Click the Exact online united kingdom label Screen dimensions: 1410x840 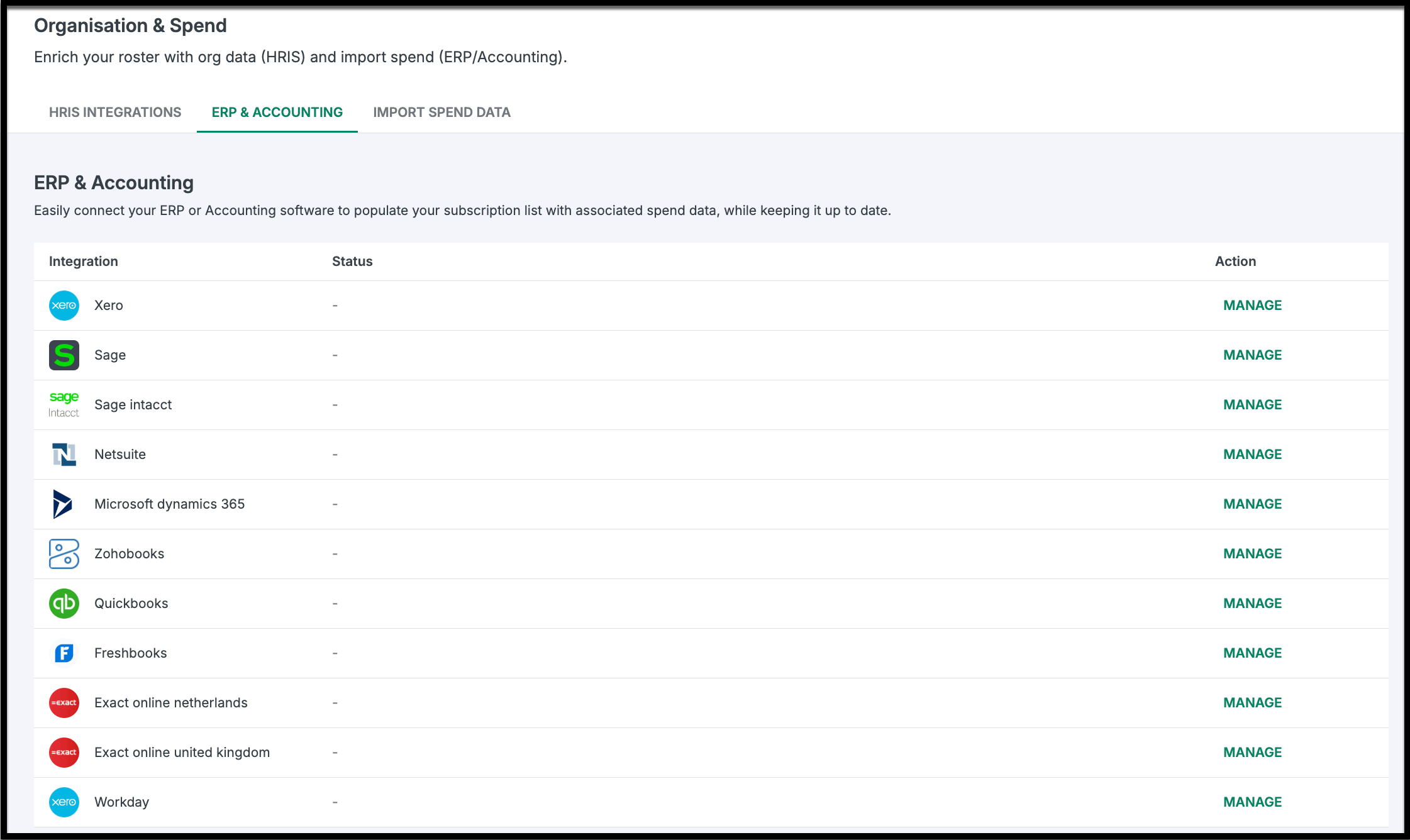182,753
